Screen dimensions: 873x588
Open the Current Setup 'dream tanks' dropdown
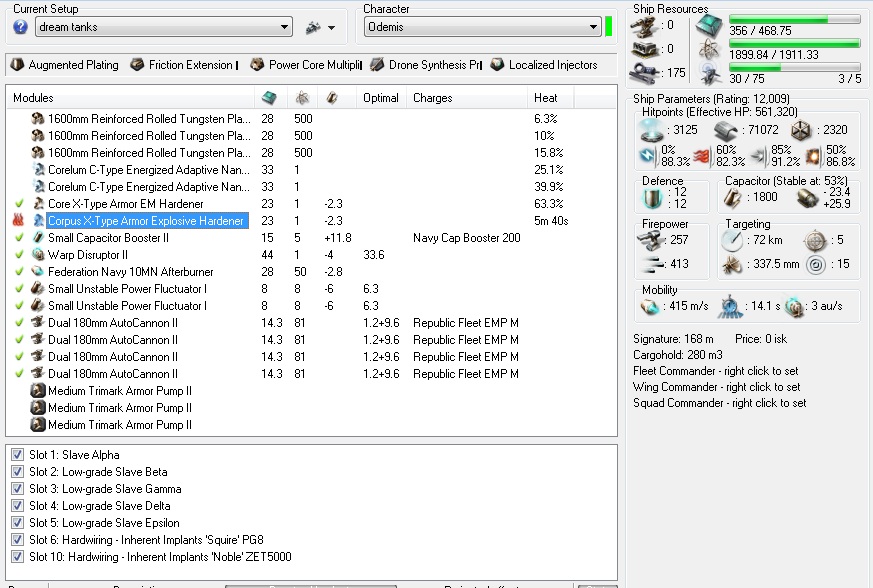[x=164, y=27]
